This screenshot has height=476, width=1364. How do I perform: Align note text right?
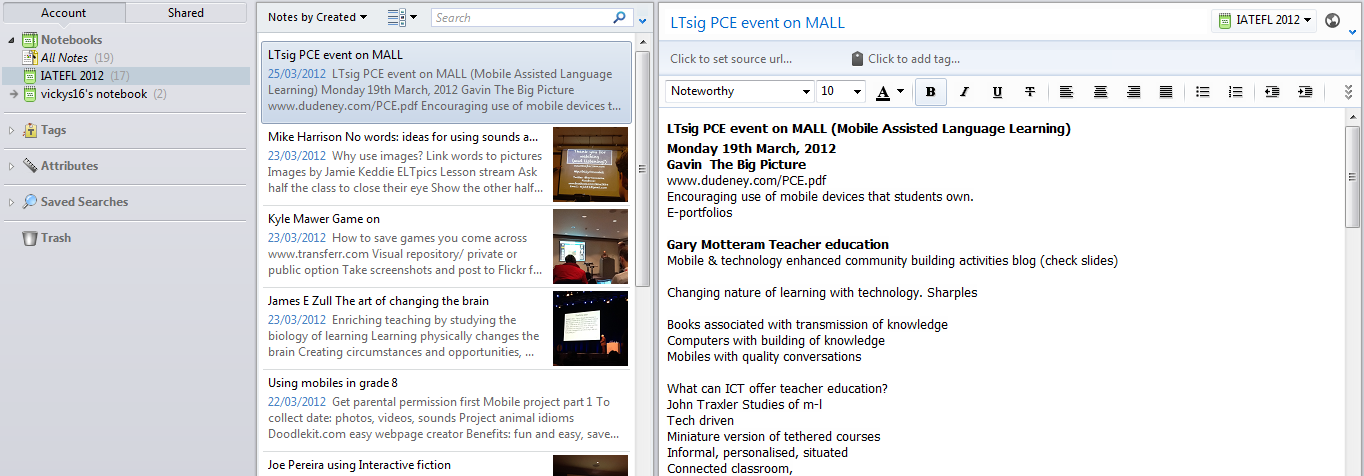click(x=1133, y=91)
